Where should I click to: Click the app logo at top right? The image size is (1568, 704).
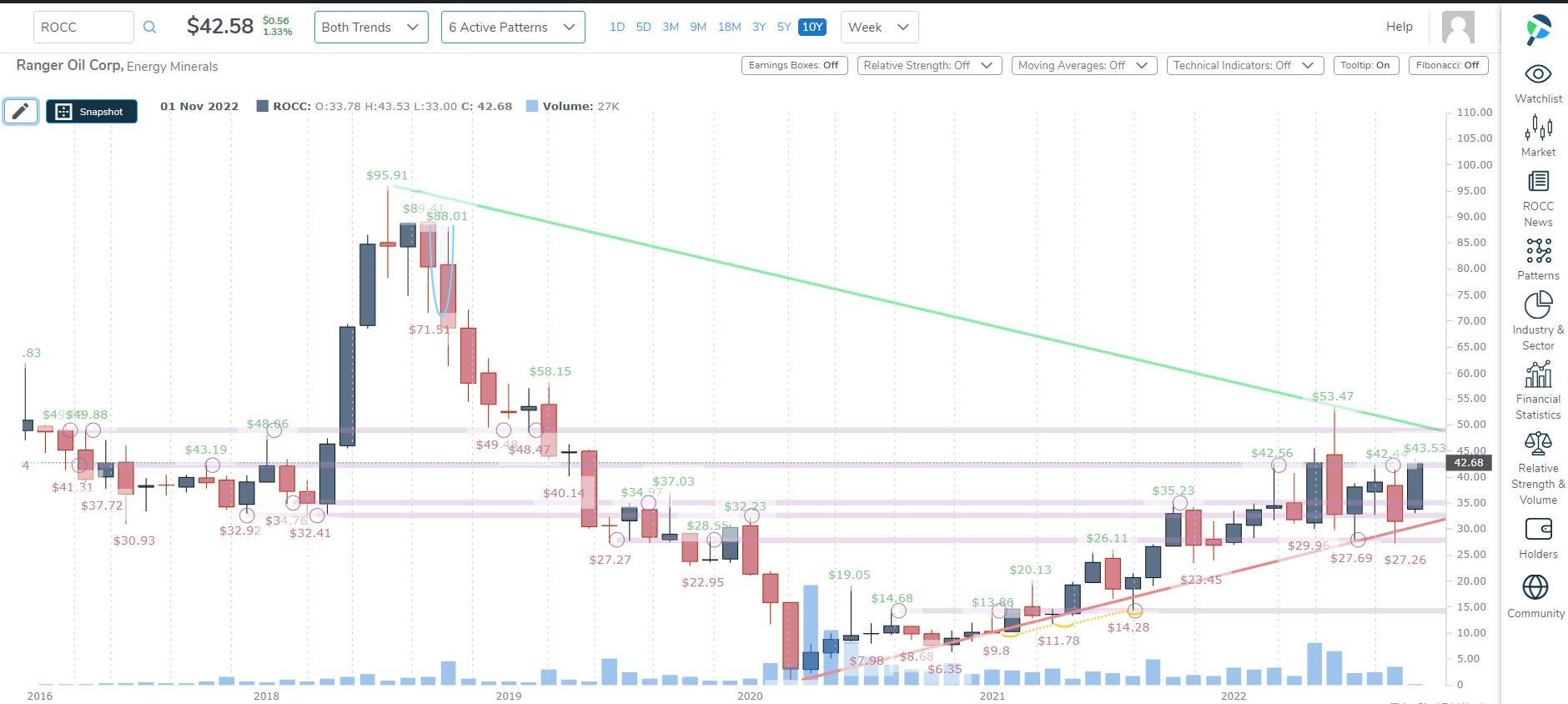pyautogui.click(x=1538, y=29)
